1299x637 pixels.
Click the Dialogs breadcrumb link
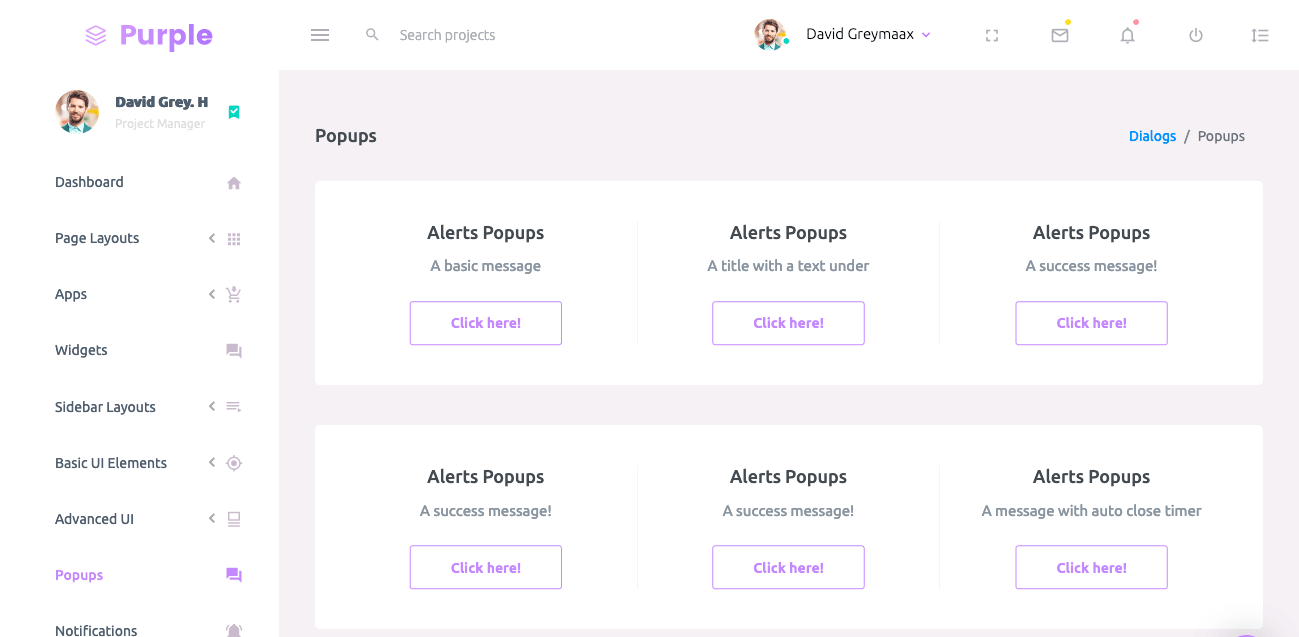[1152, 136]
